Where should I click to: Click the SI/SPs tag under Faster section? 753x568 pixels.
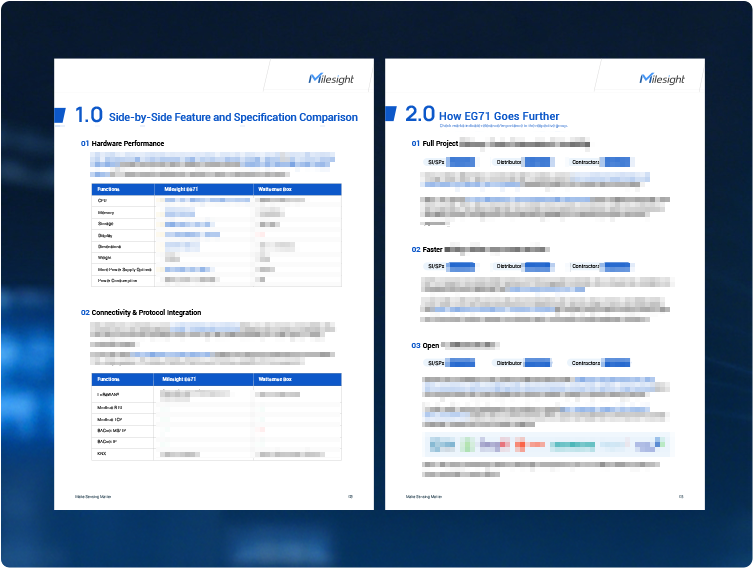click(x=451, y=266)
